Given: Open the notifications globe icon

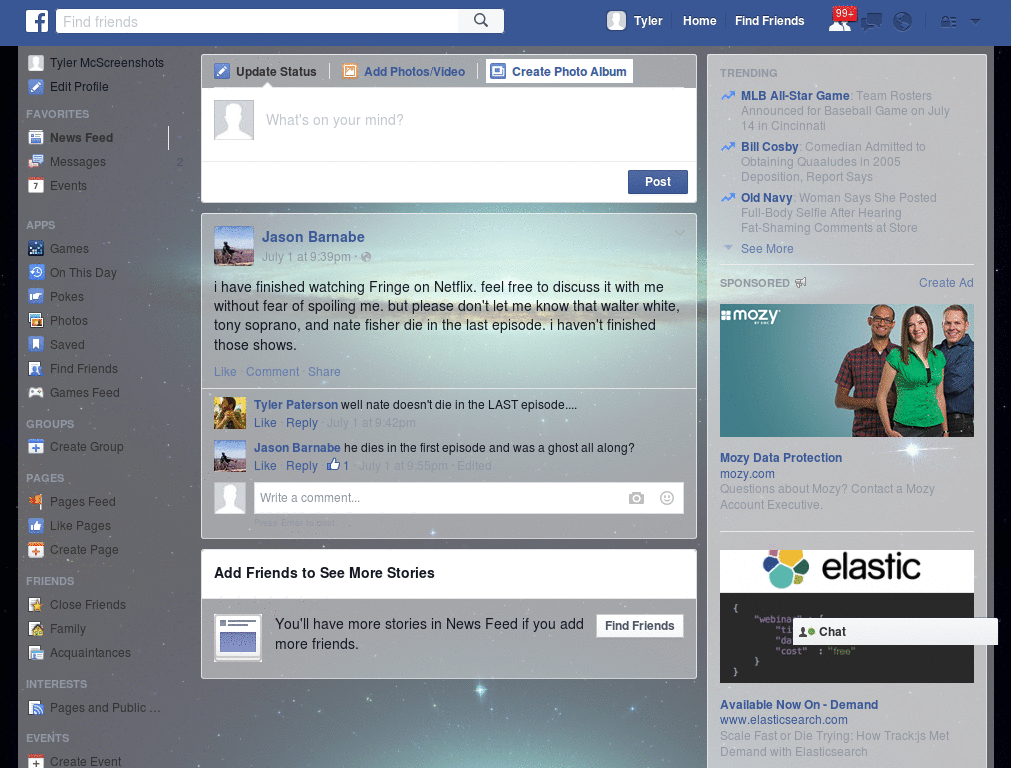Looking at the screenshot, I should [903, 22].
